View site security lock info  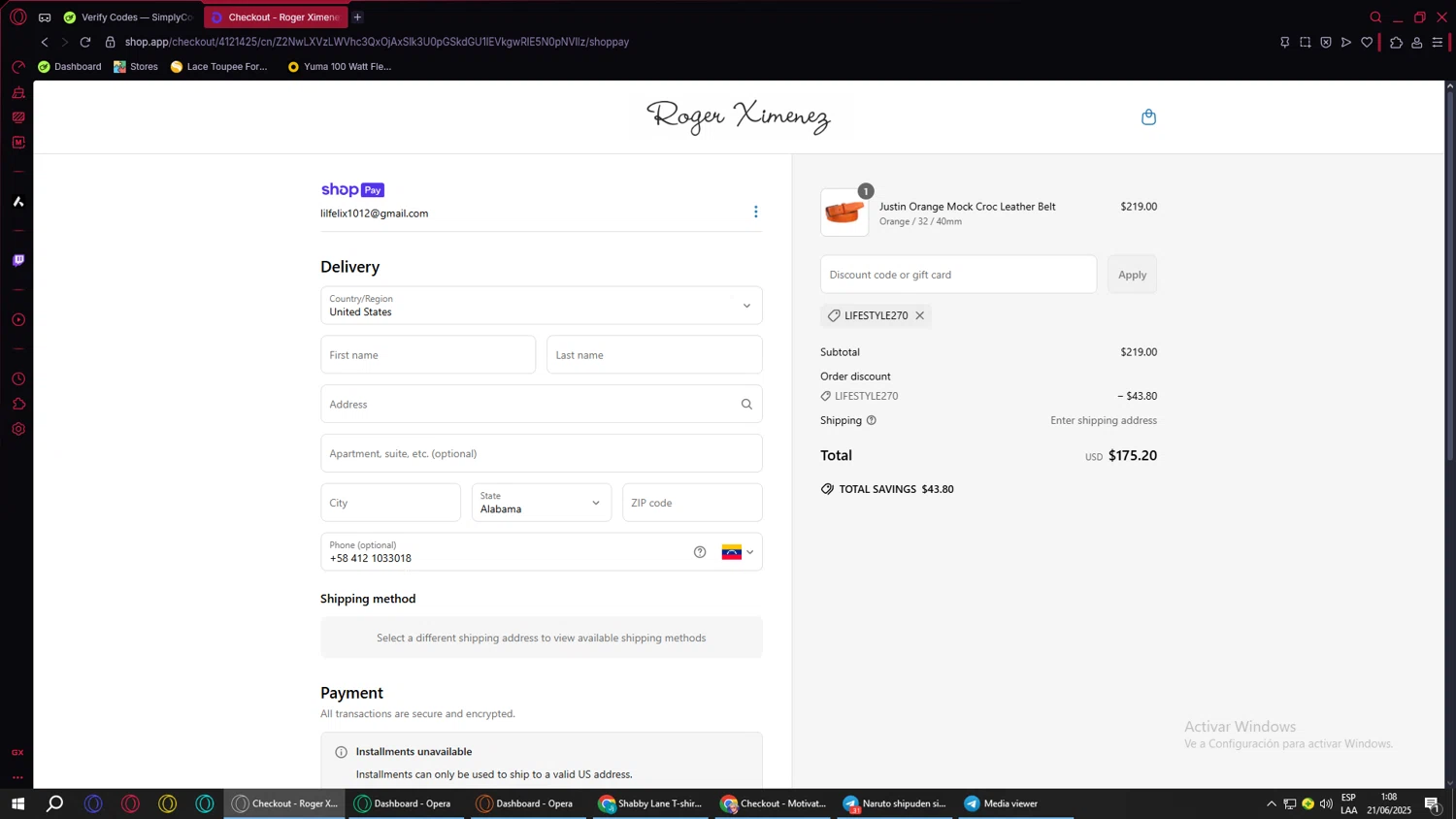[110, 42]
